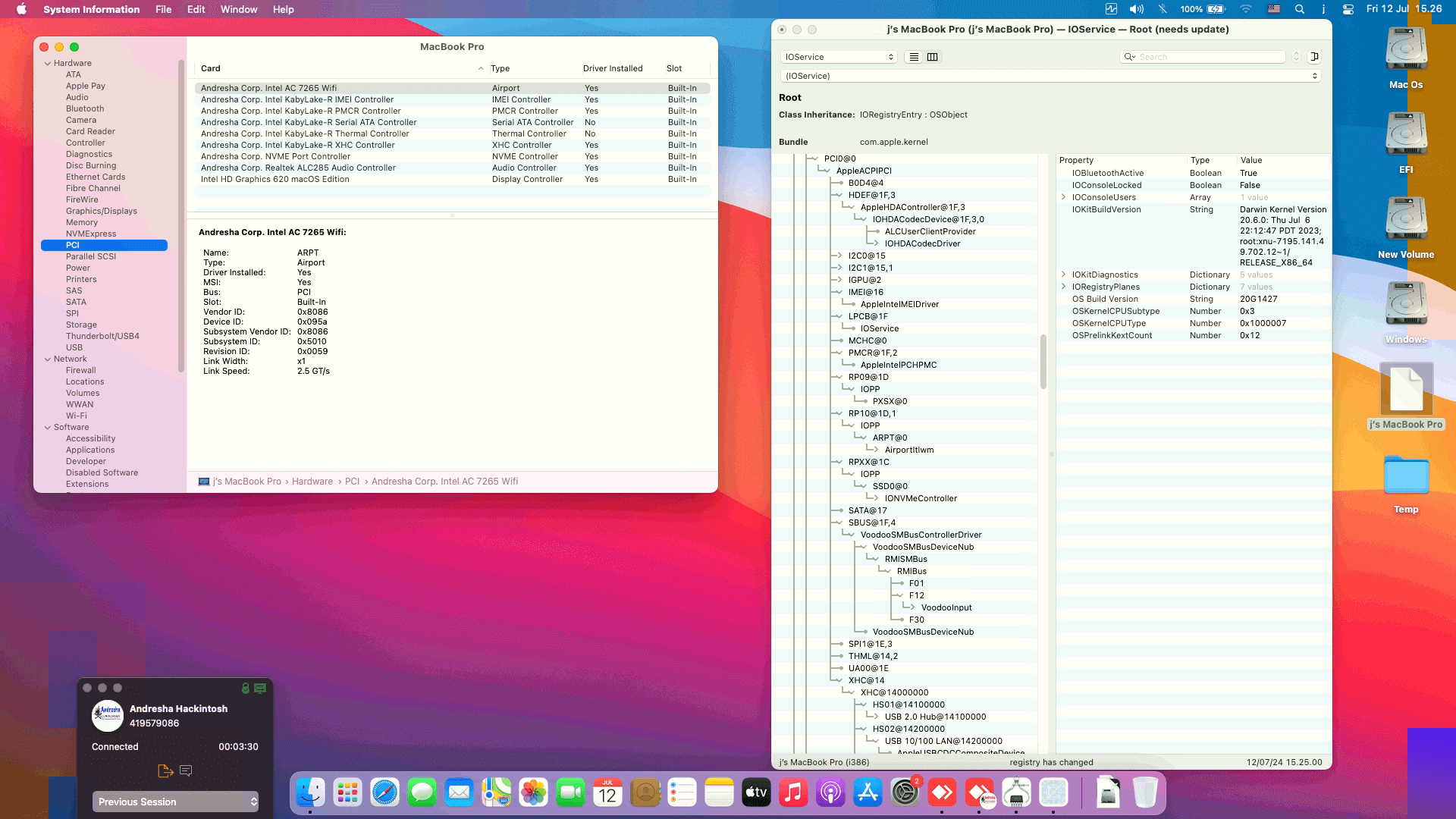
Task: Open Apple TV from the Dock
Action: pyautogui.click(x=756, y=793)
